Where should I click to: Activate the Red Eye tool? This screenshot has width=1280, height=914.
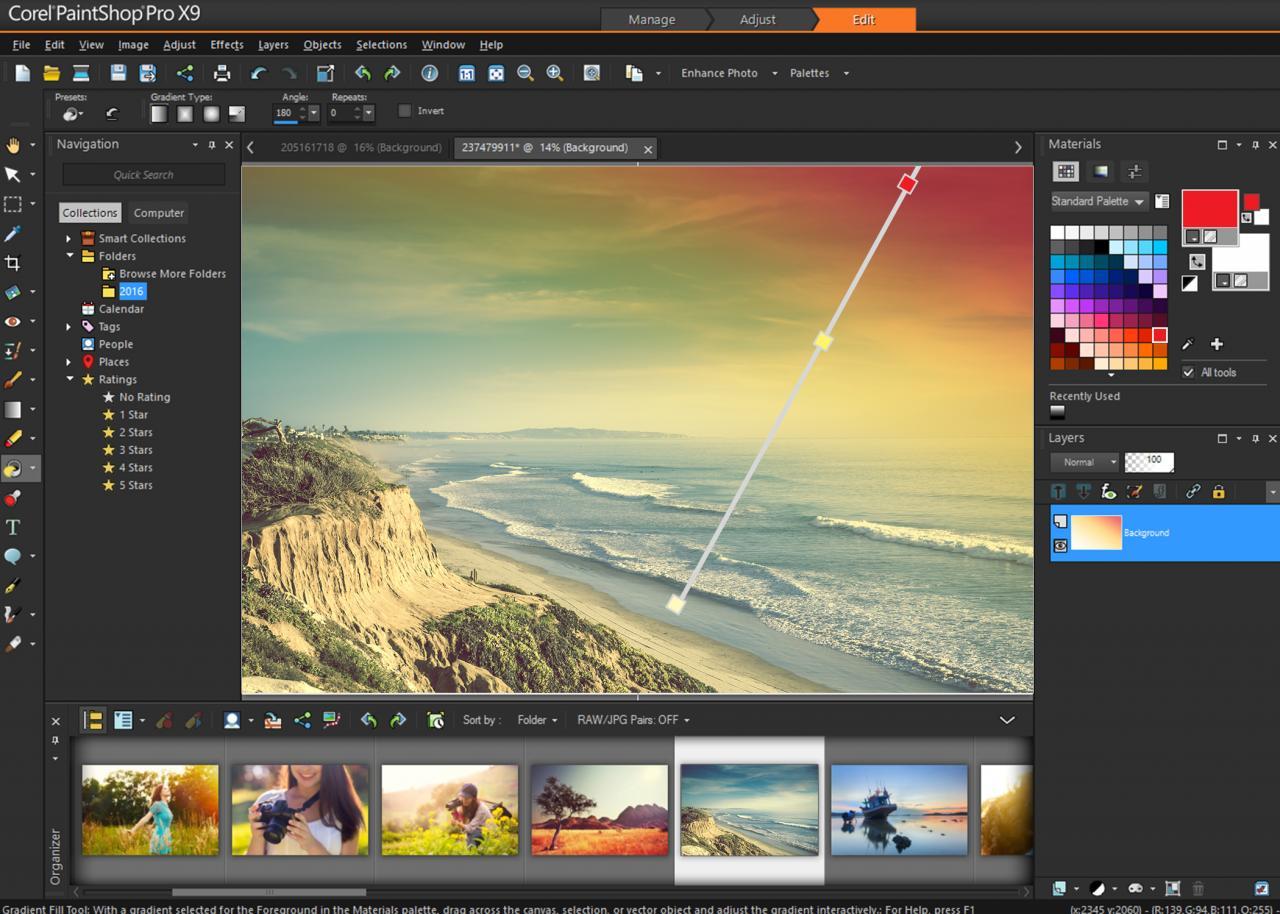(15, 321)
